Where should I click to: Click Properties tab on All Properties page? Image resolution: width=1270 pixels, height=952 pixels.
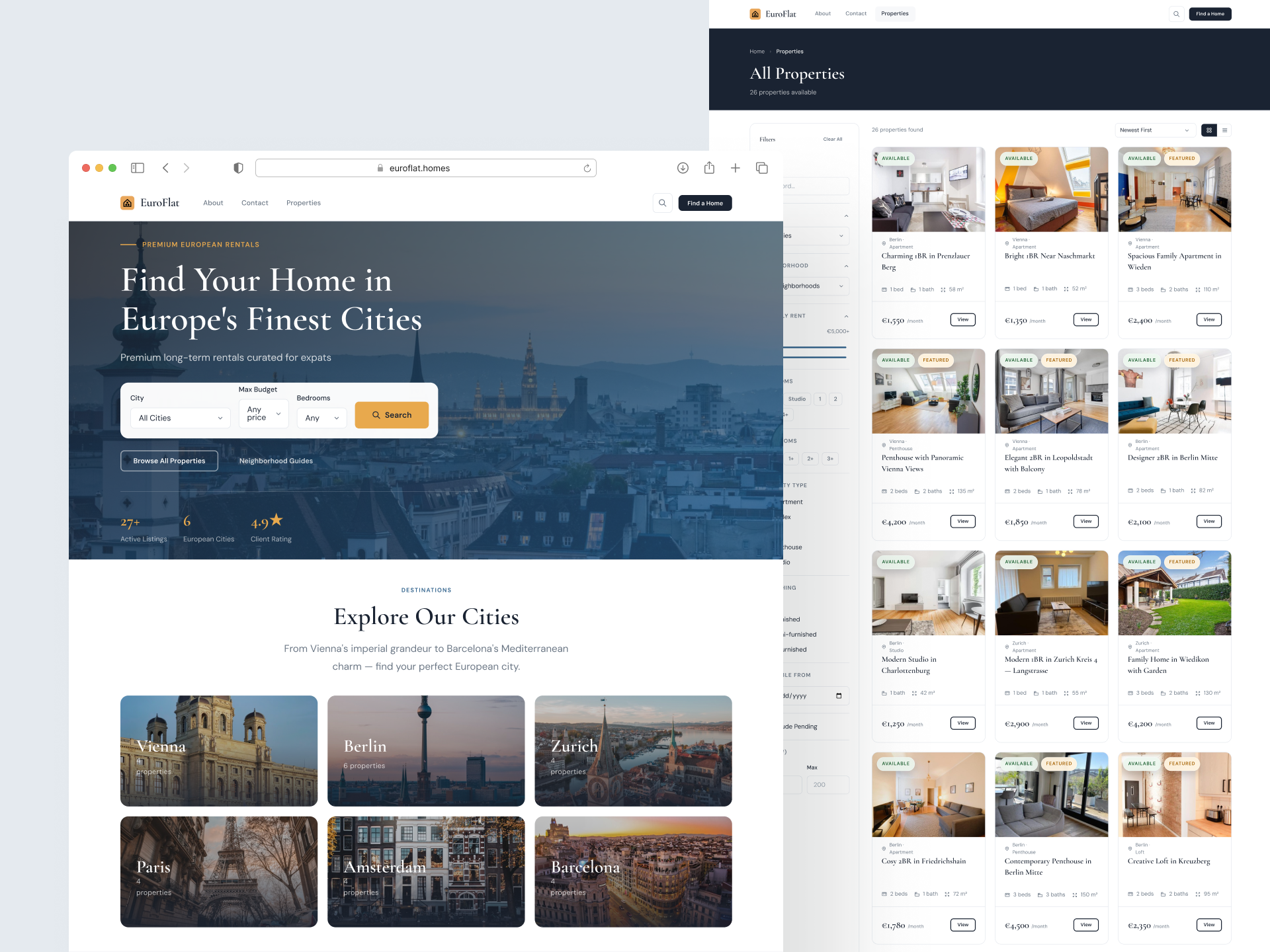click(x=895, y=14)
